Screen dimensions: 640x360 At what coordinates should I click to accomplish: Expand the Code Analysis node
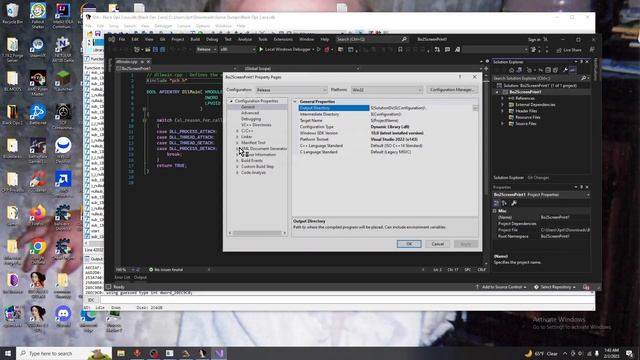237,173
